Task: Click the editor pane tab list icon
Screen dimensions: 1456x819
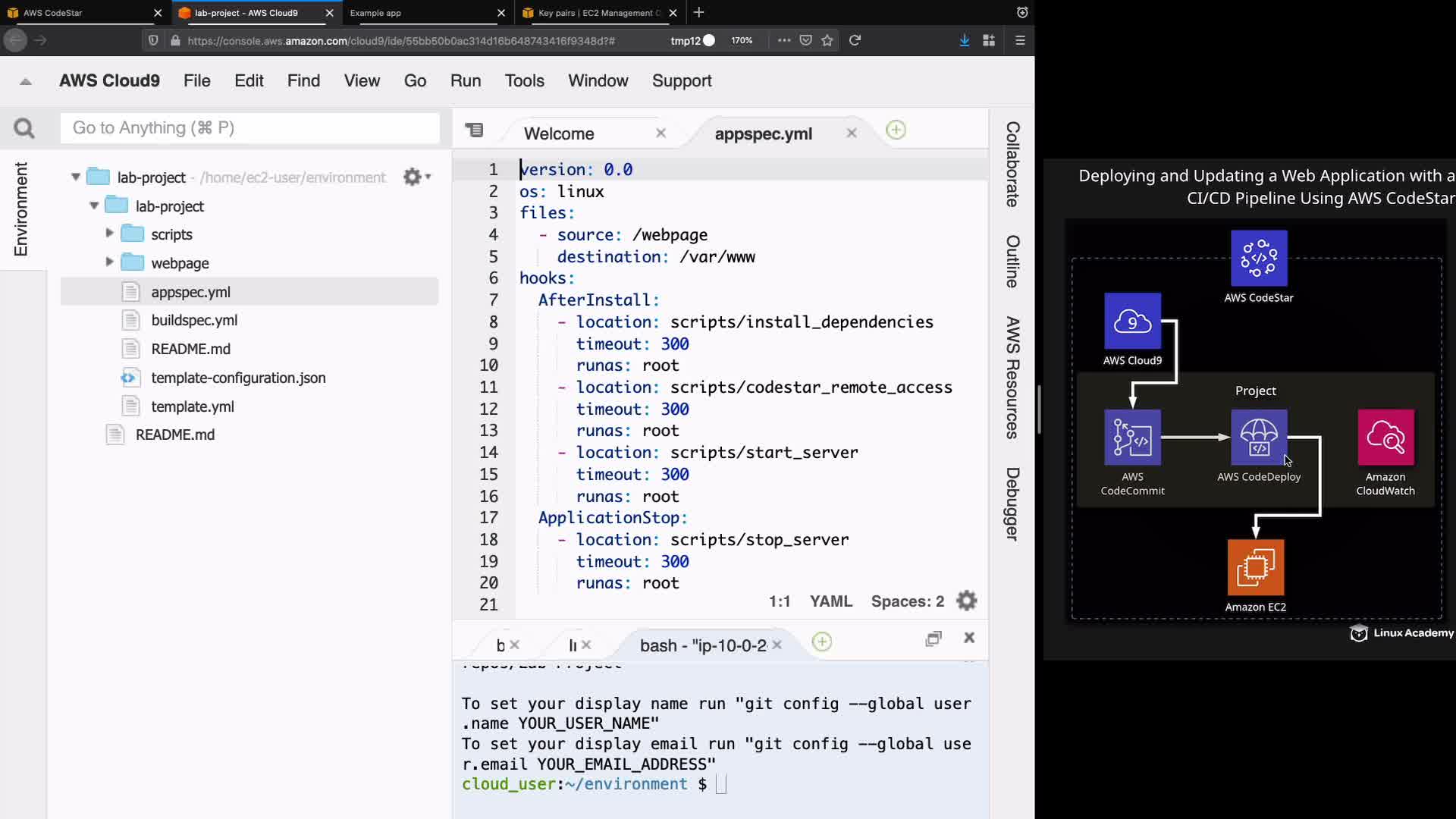Action: tap(474, 130)
